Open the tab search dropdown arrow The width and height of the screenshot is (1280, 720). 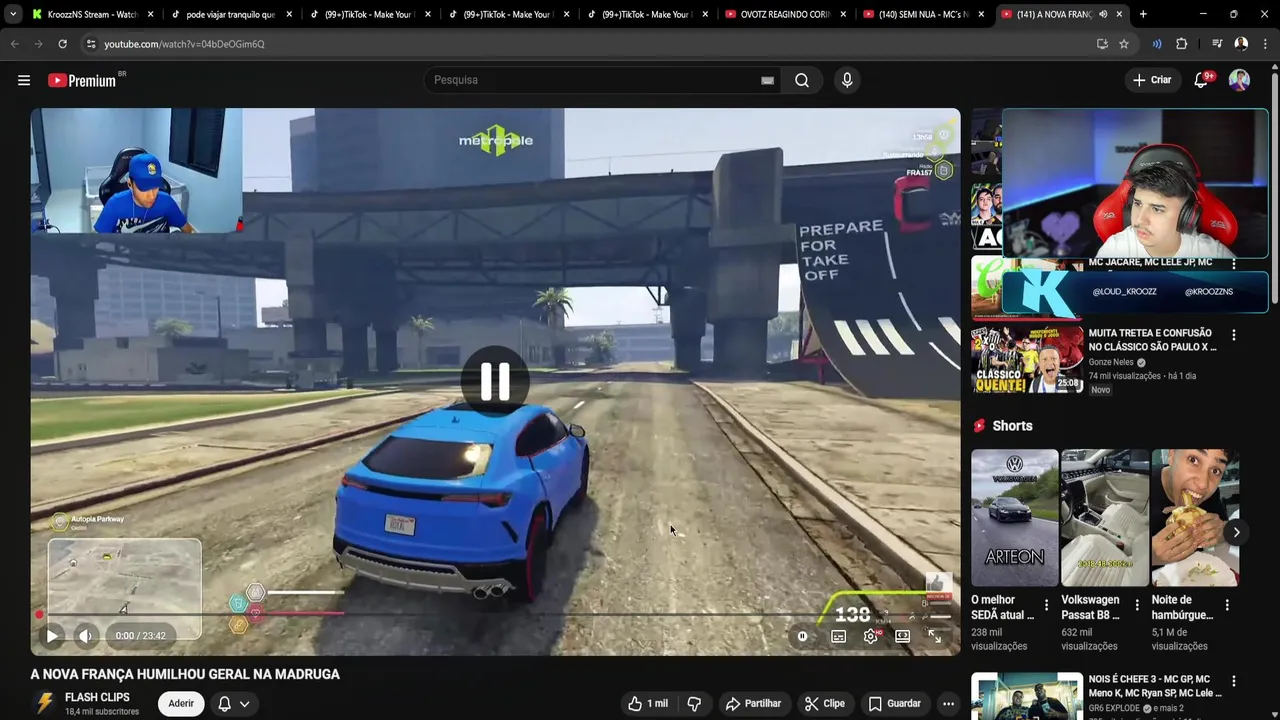click(13, 14)
